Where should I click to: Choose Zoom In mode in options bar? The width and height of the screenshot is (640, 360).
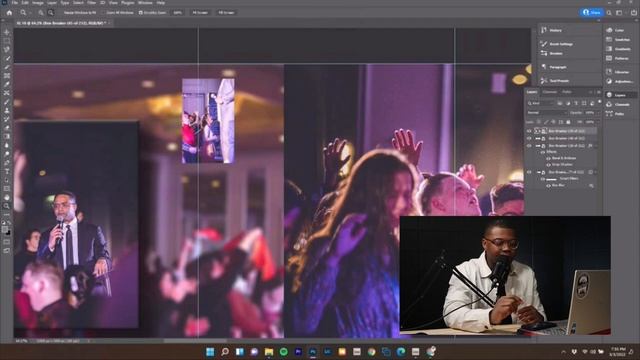click(x=41, y=13)
